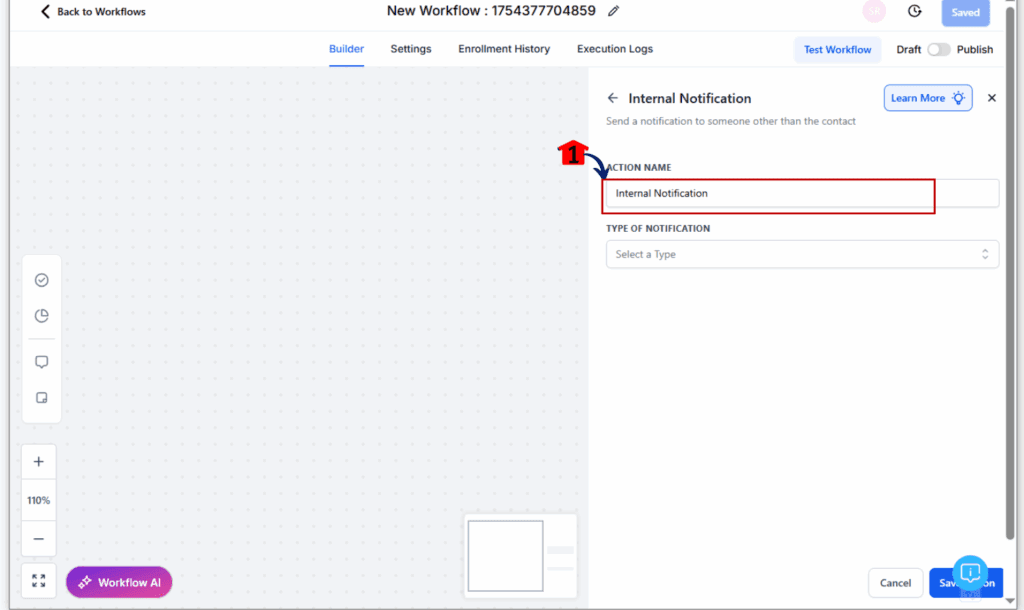1024x610 pixels.
Task: Zoom out with minus button
Action: 39,539
